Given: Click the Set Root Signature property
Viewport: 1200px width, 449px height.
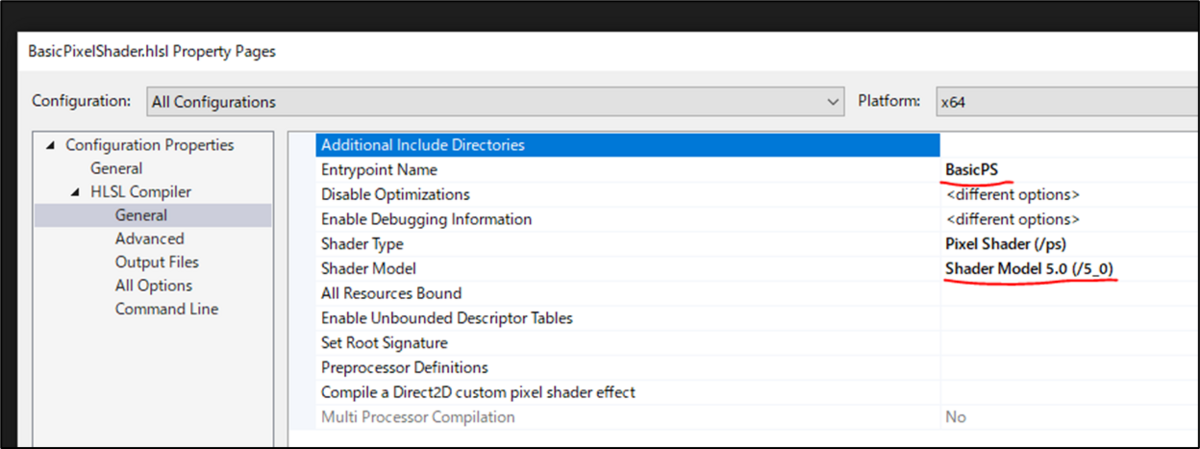Looking at the screenshot, I should (x=384, y=343).
